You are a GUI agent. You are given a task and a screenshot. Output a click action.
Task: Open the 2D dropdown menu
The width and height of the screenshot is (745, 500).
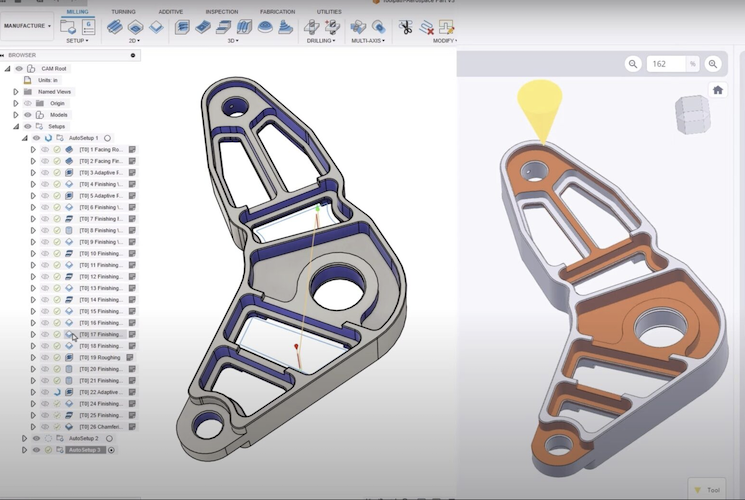click(x=134, y=41)
